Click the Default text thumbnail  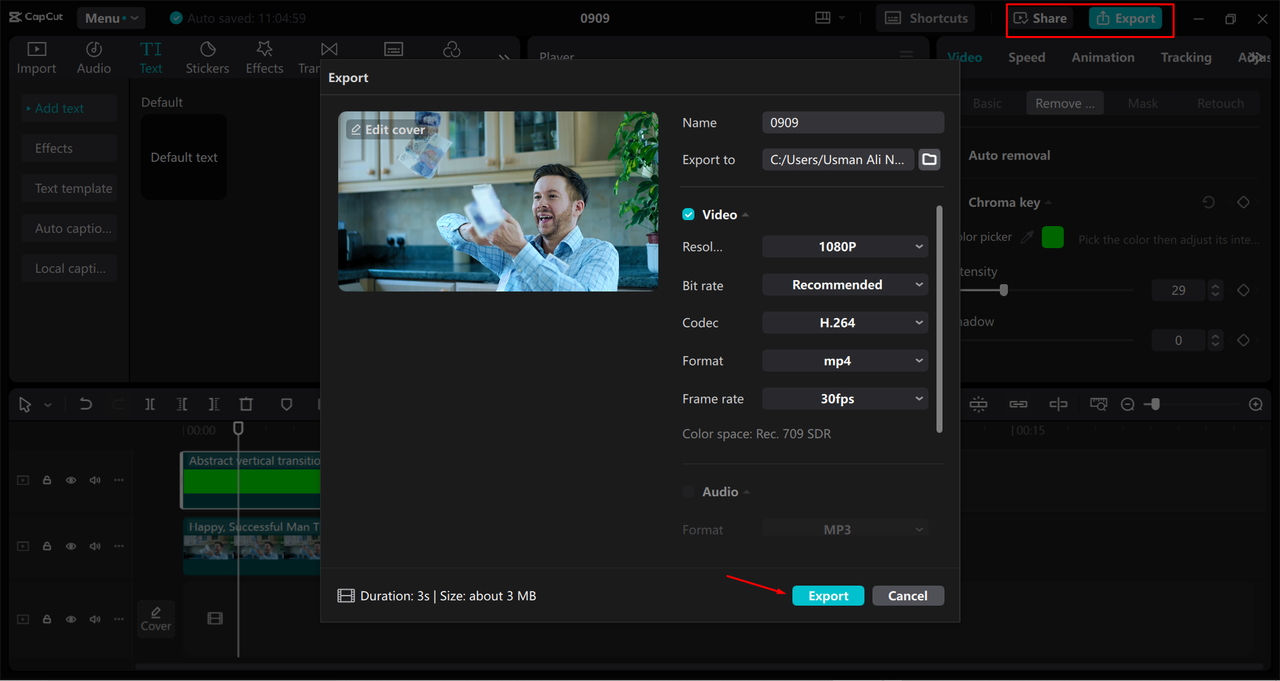tap(184, 157)
